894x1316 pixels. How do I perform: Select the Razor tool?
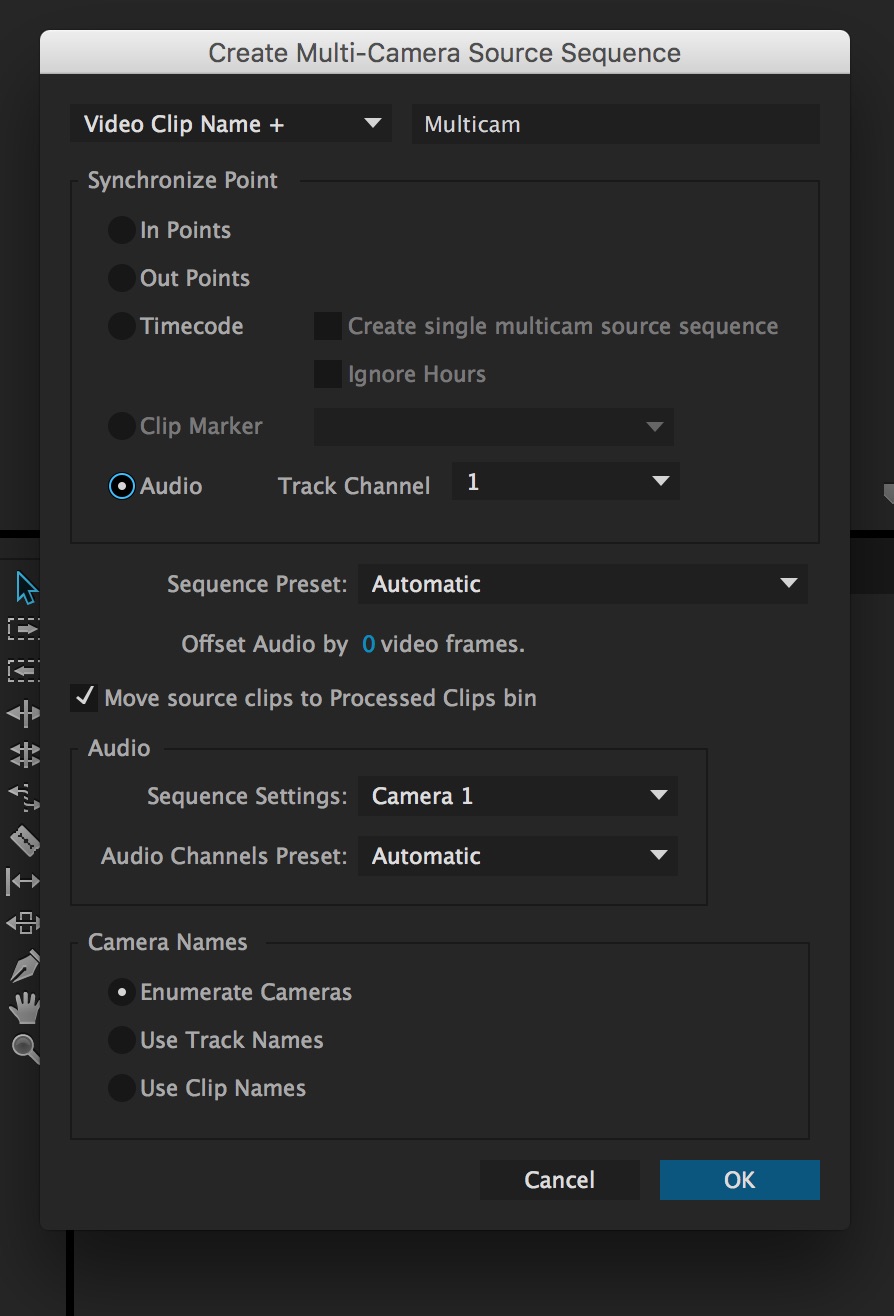pyautogui.click(x=24, y=840)
